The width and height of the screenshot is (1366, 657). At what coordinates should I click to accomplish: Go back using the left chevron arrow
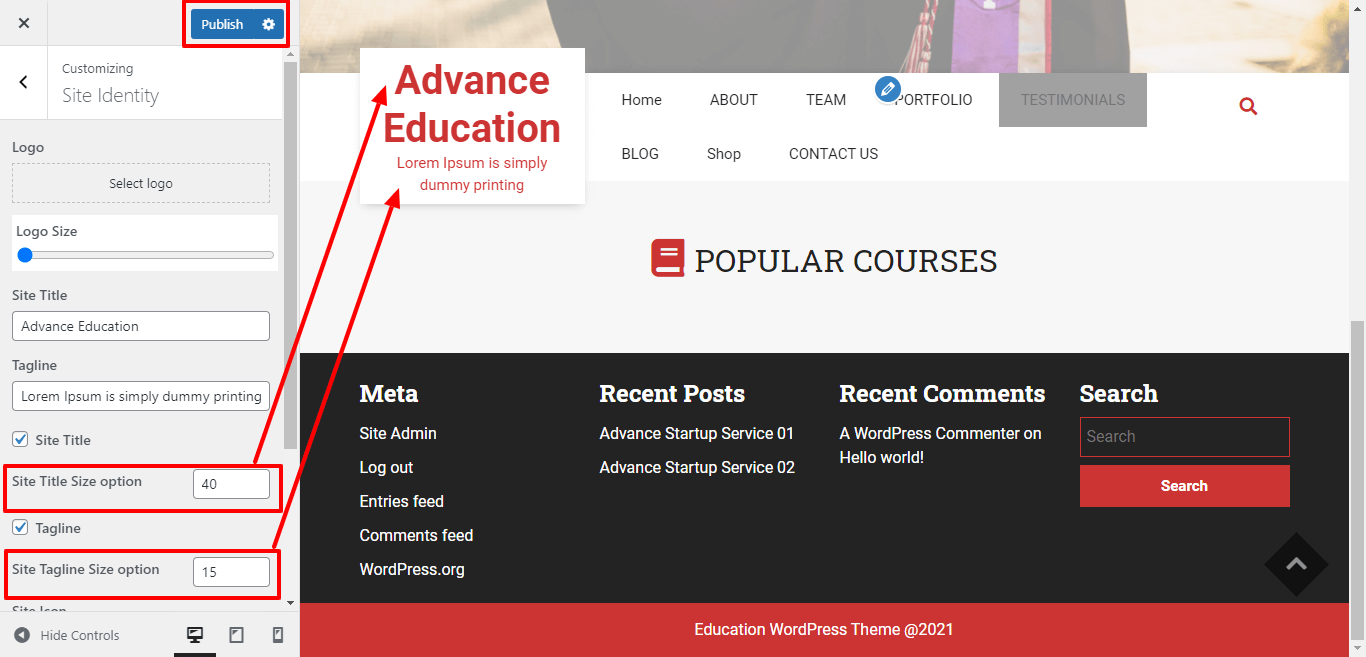(24, 82)
